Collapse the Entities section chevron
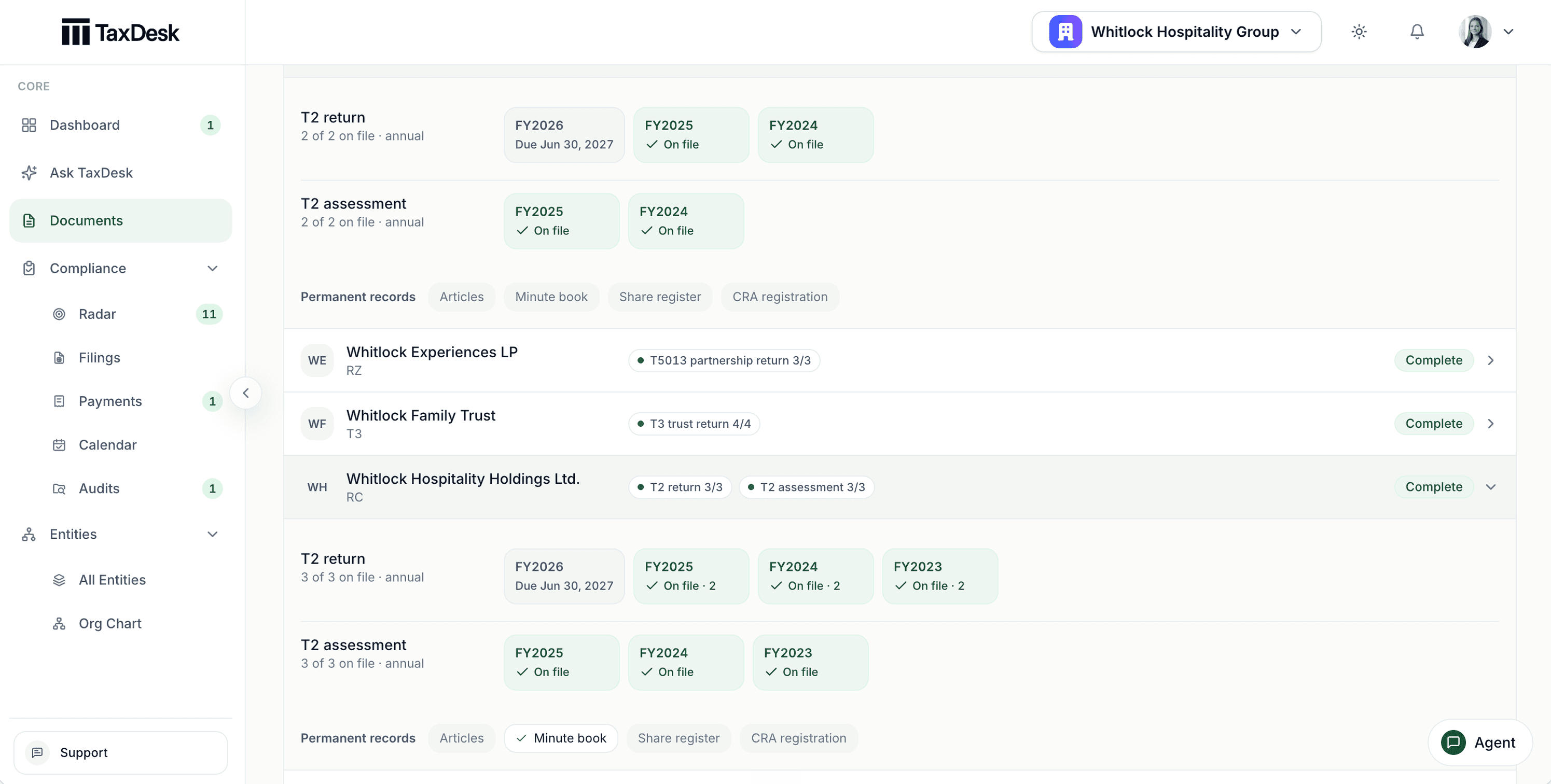Image resolution: width=1551 pixels, height=784 pixels. tap(213, 534)
